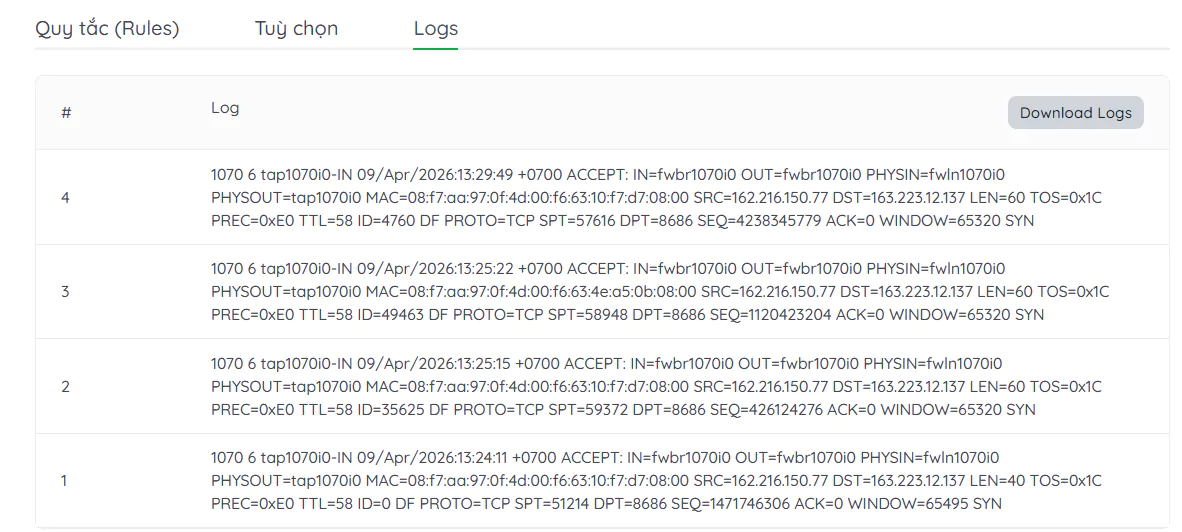Screen dimensions: 1182x532
Task: Click the Log column header
Action: pyautogui.click(x=225, y=108)
